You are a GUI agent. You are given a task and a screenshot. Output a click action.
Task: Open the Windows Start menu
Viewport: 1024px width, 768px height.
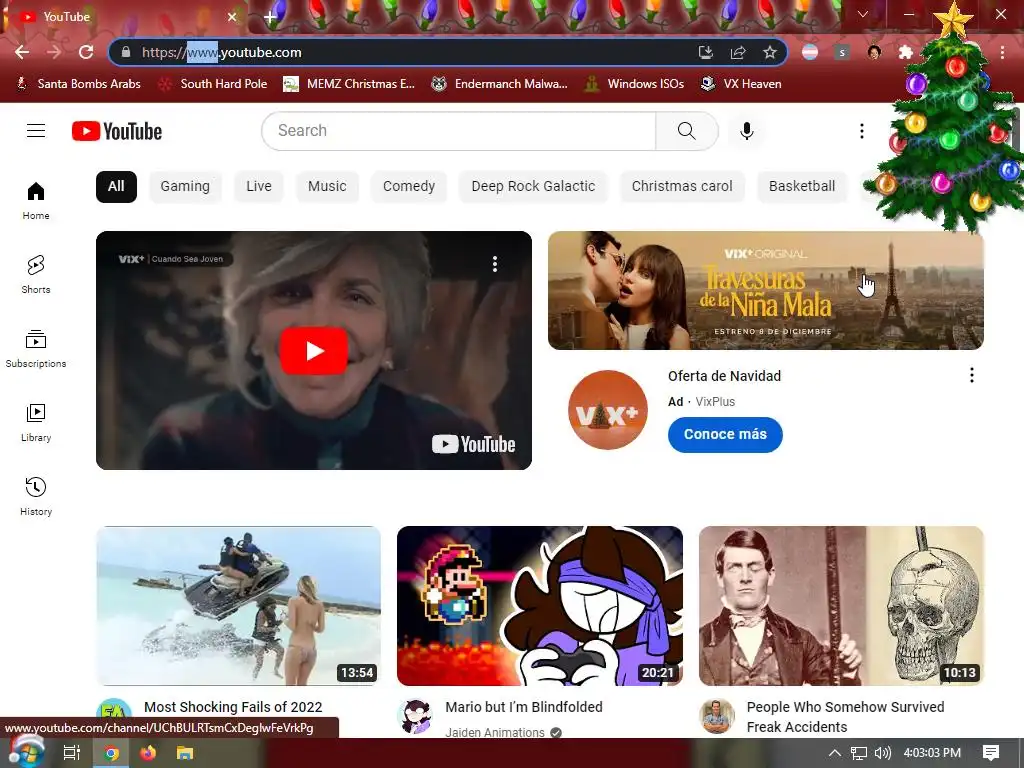[x=26, y=752]
